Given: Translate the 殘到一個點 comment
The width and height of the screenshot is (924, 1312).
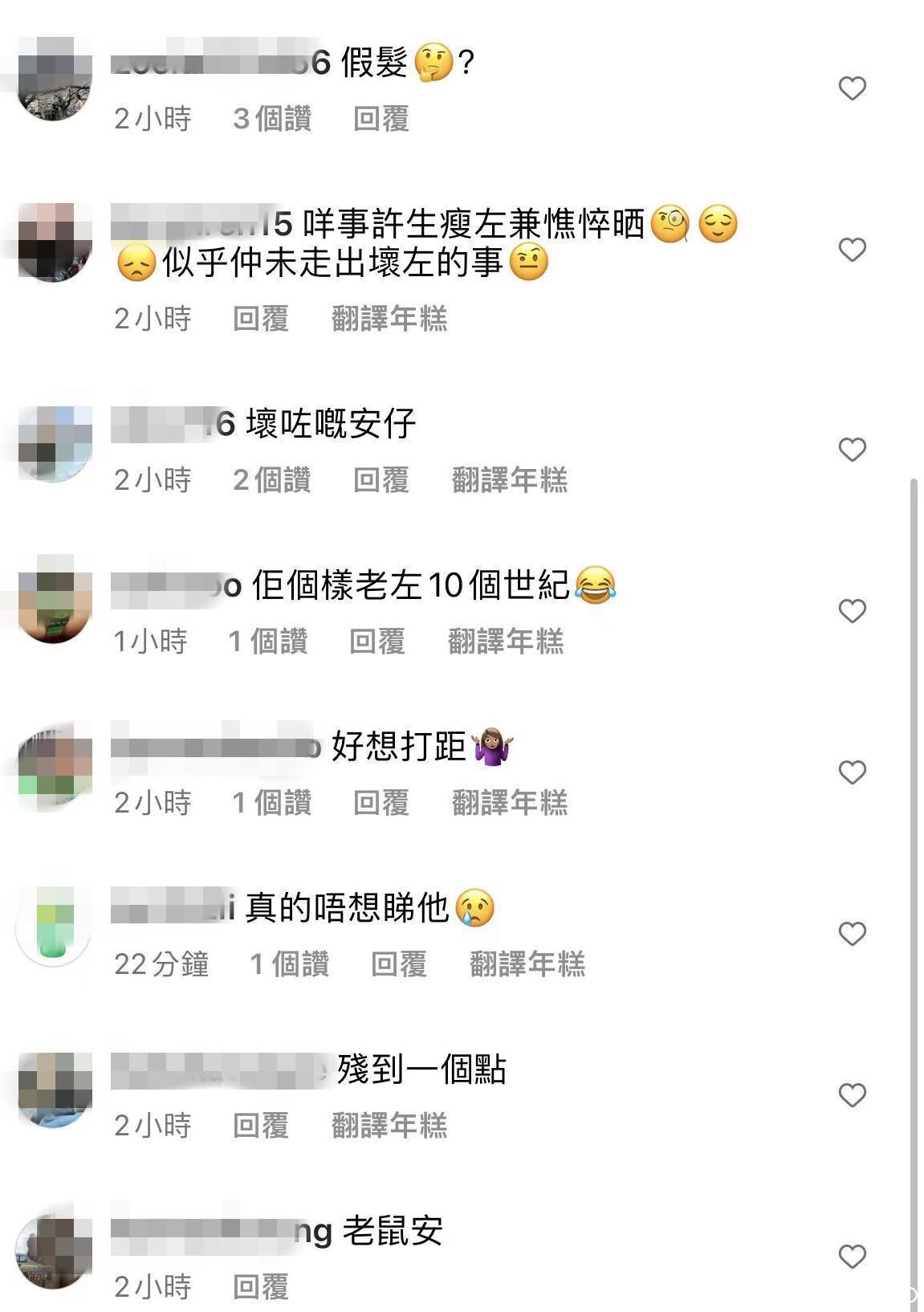Looking at the screenshot, I should click(x=389, y=1126).
